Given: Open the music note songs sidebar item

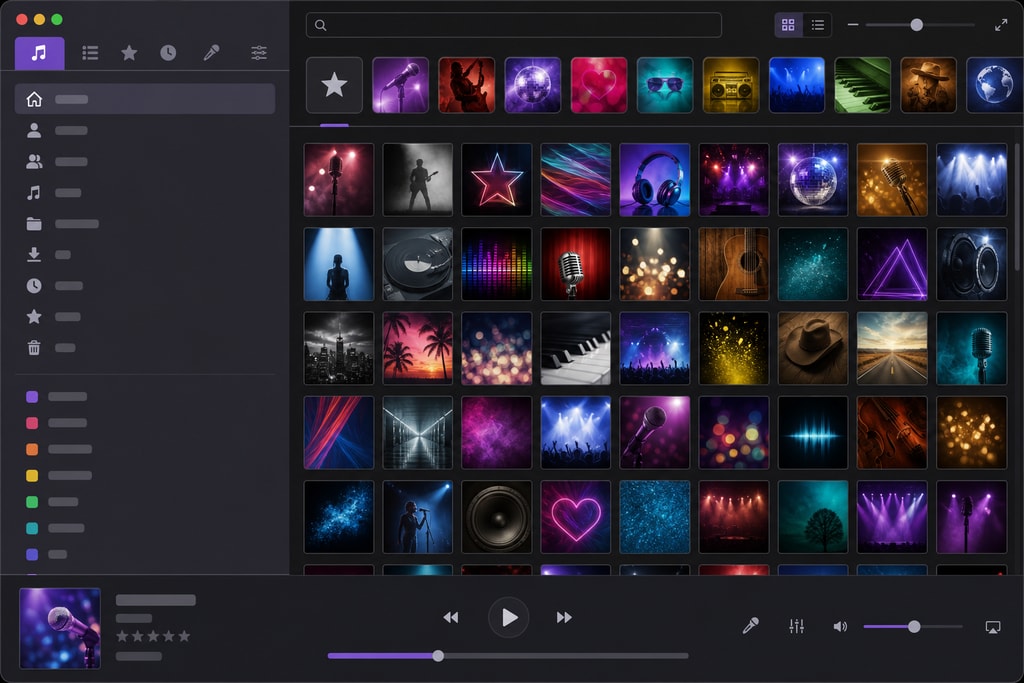Looking at the screenshot, I should coord(34,193).
